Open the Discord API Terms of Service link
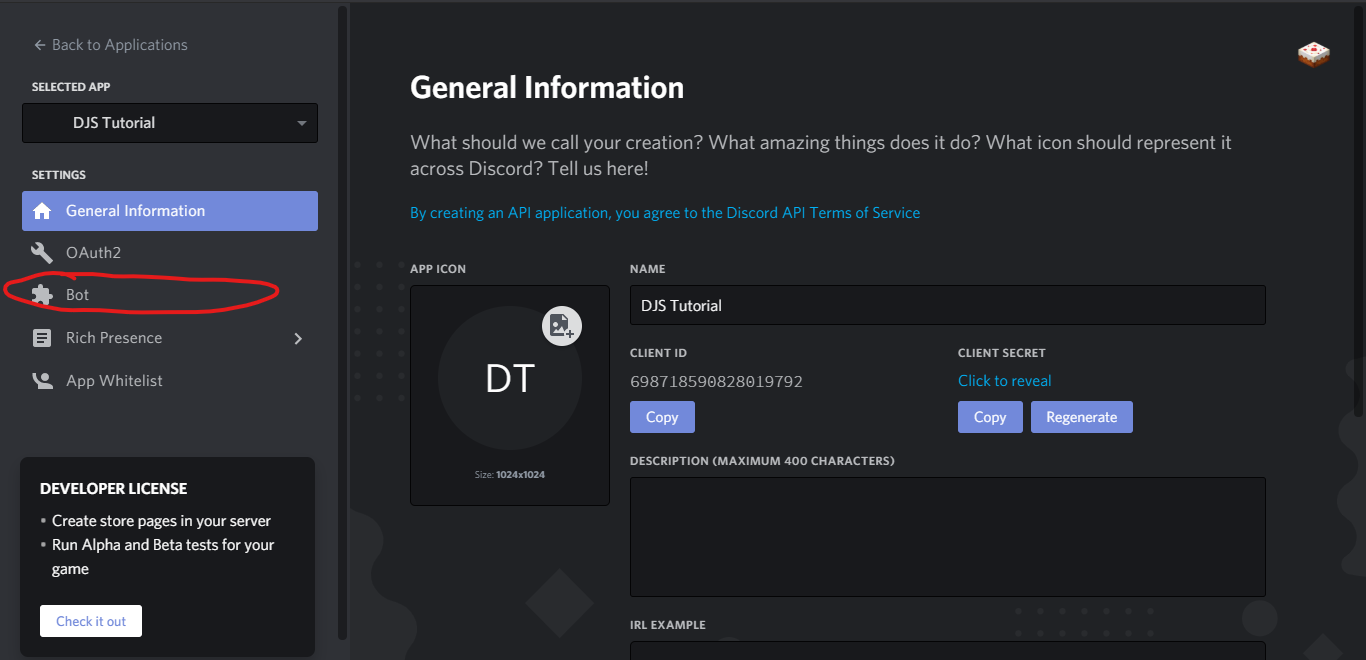This screenshot has width=1366, height=660. (665, 213)
